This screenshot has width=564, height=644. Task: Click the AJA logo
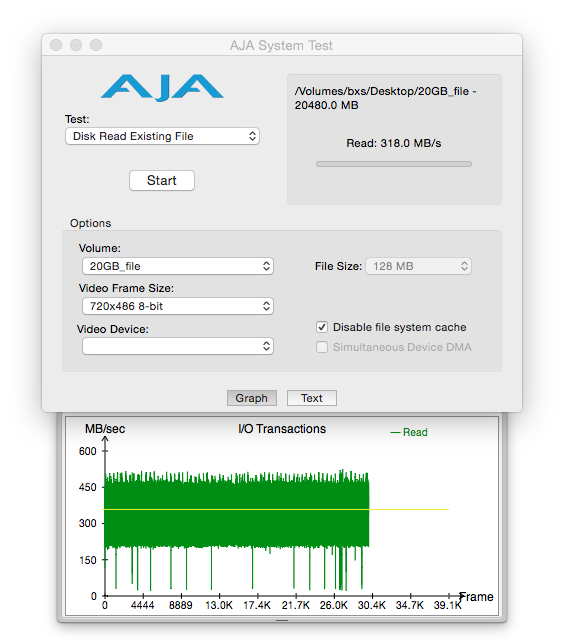coord(162,87)
